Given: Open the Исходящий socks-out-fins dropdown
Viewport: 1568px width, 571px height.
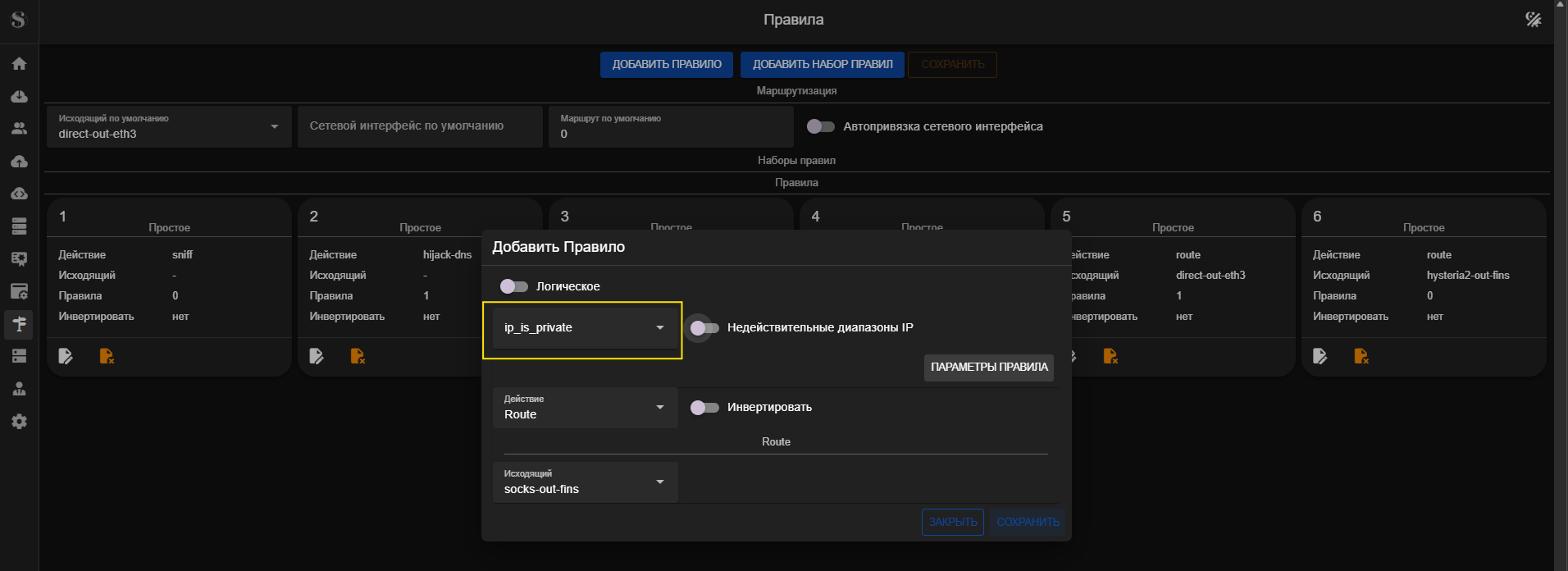Looking at the screenshot, I should [585, 482].
